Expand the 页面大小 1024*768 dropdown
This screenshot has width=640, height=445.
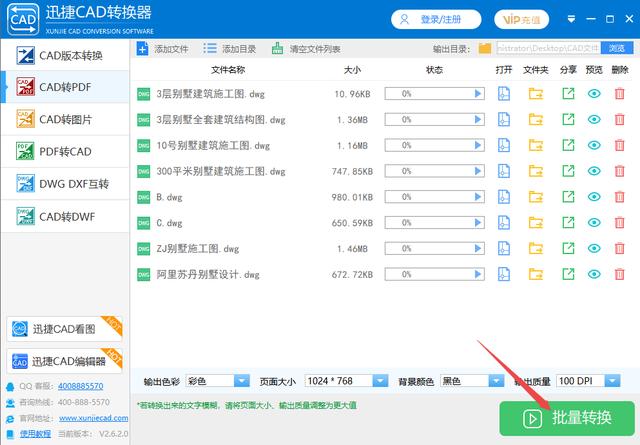[x=380, y=381]
